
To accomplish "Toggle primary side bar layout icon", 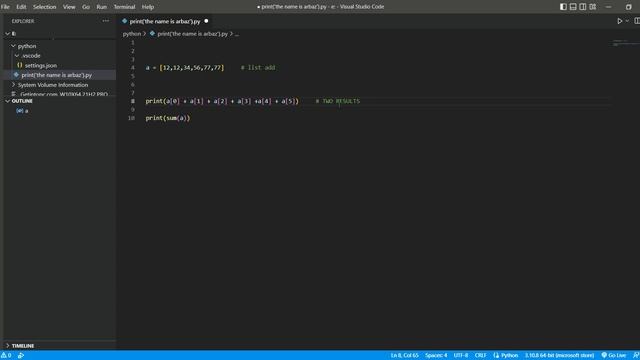I will click(x=563, y=7).
